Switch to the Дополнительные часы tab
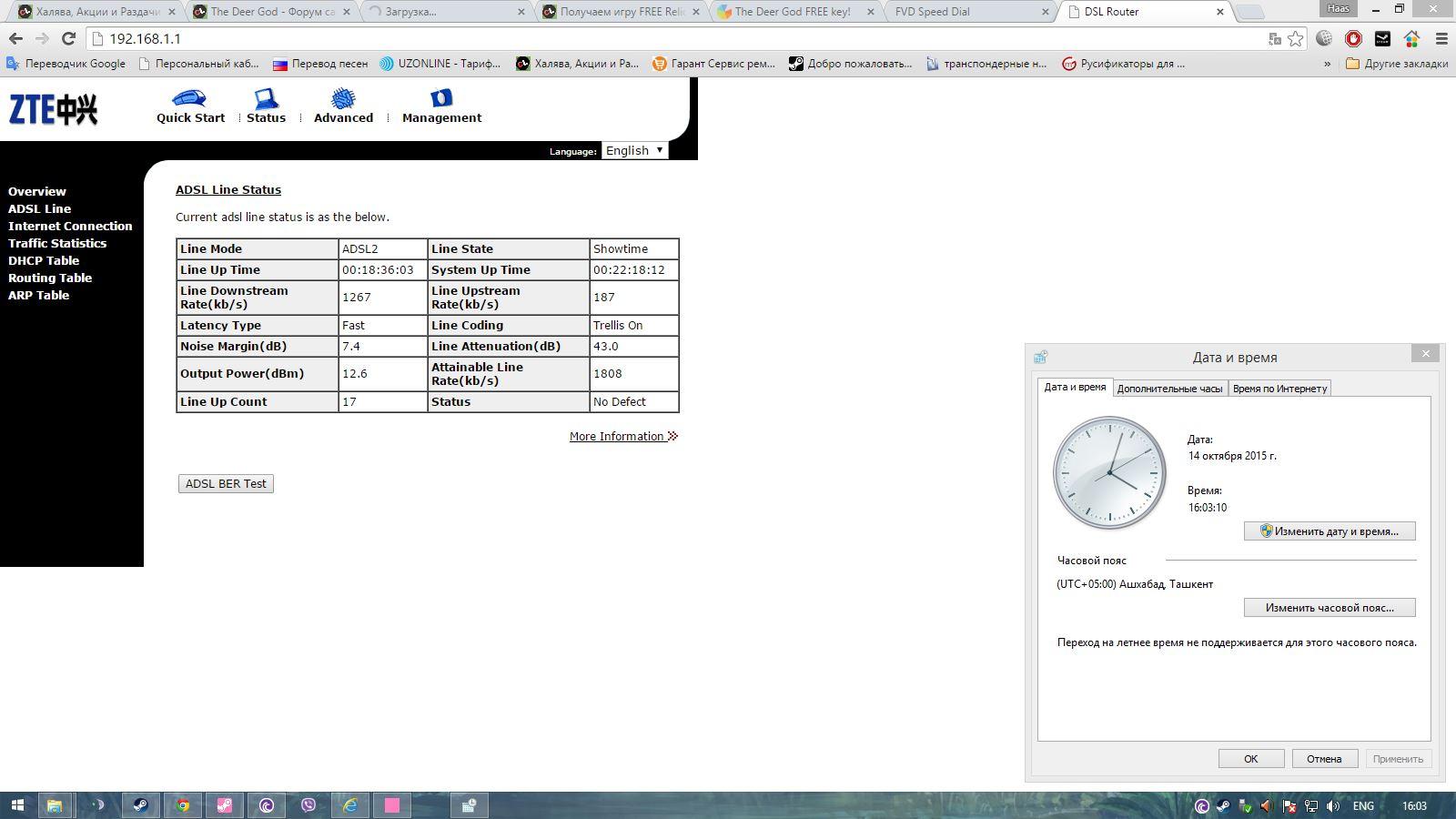Image resolution: width=1456 pixels, height=819 pixels. tap(1169, 389)
